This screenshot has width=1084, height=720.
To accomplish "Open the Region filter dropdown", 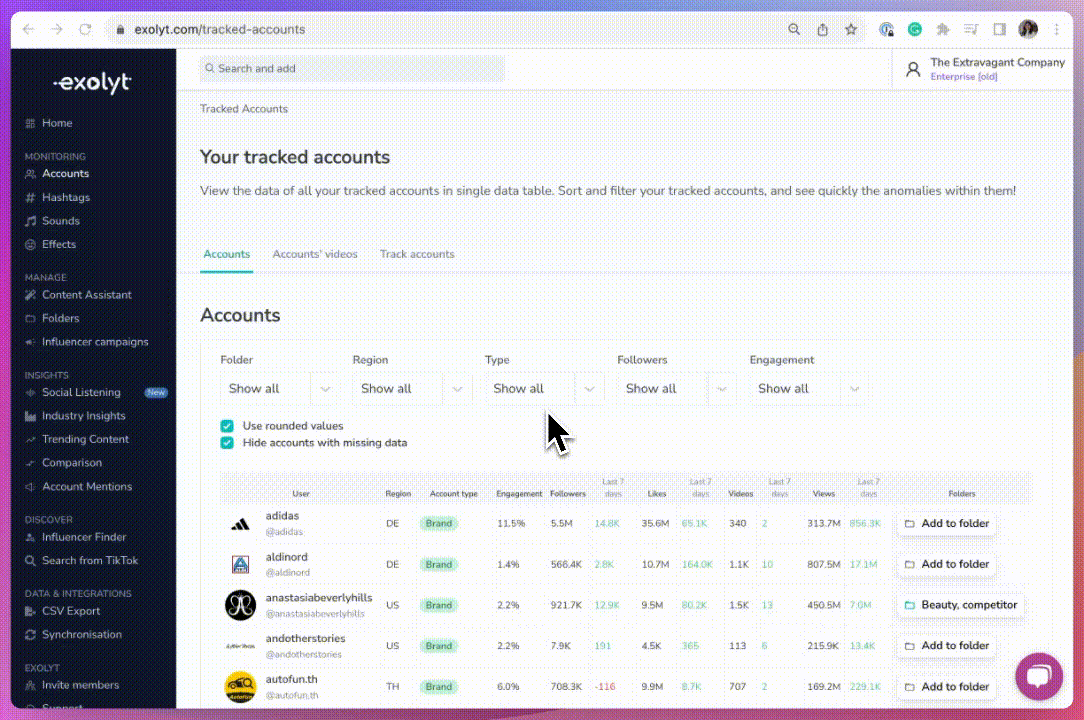I will (412, 389).
